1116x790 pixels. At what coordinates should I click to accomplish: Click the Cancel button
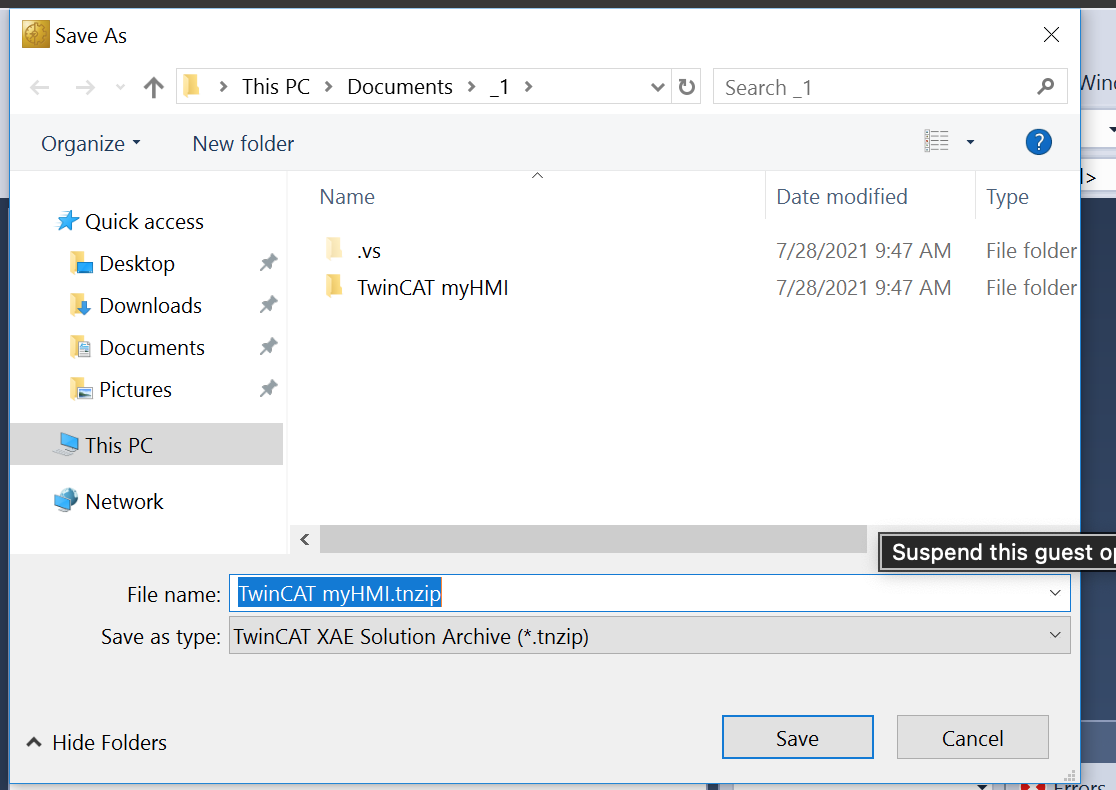tap(973, 738)
